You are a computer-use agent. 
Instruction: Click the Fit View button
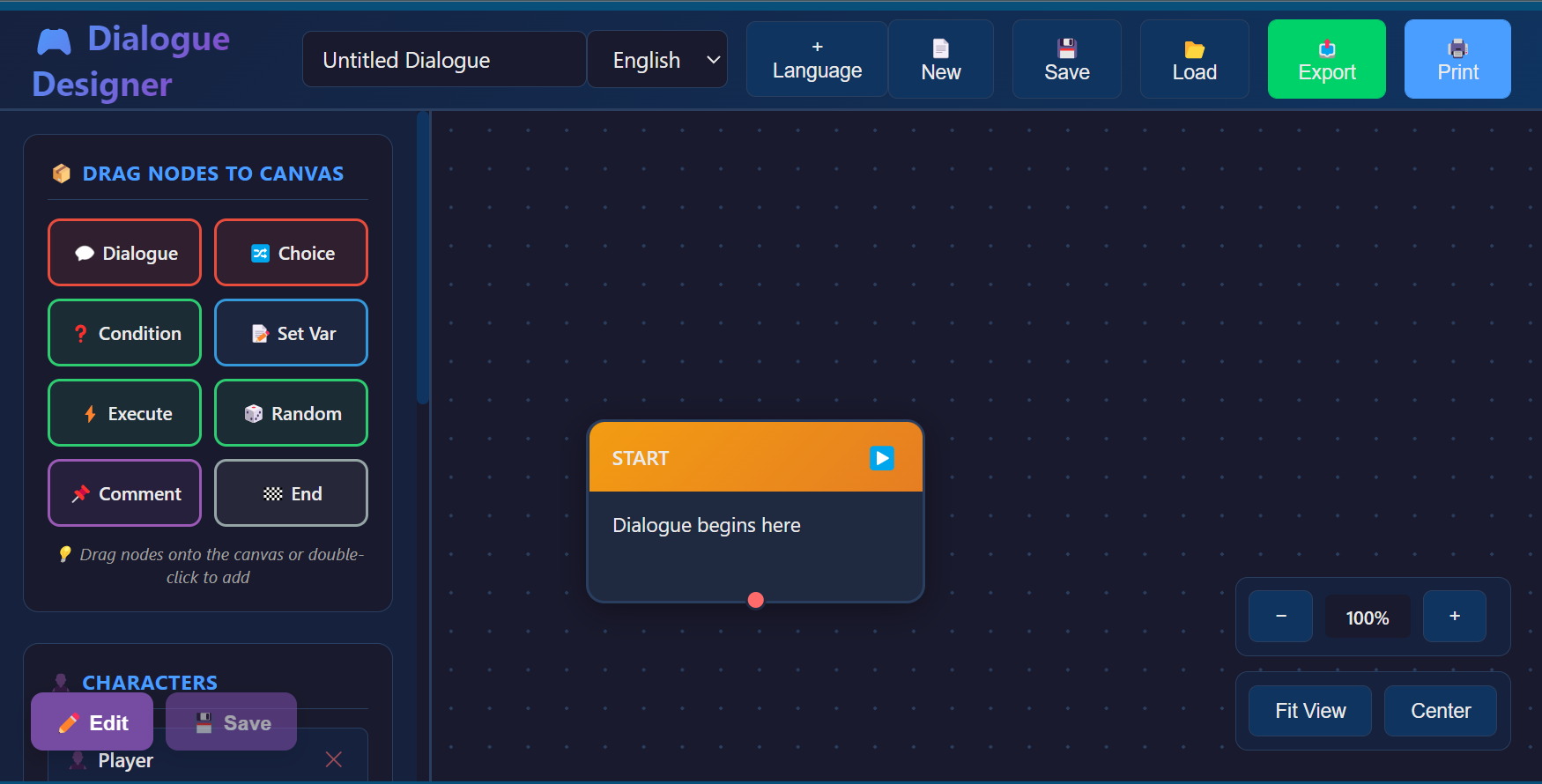1310,711
